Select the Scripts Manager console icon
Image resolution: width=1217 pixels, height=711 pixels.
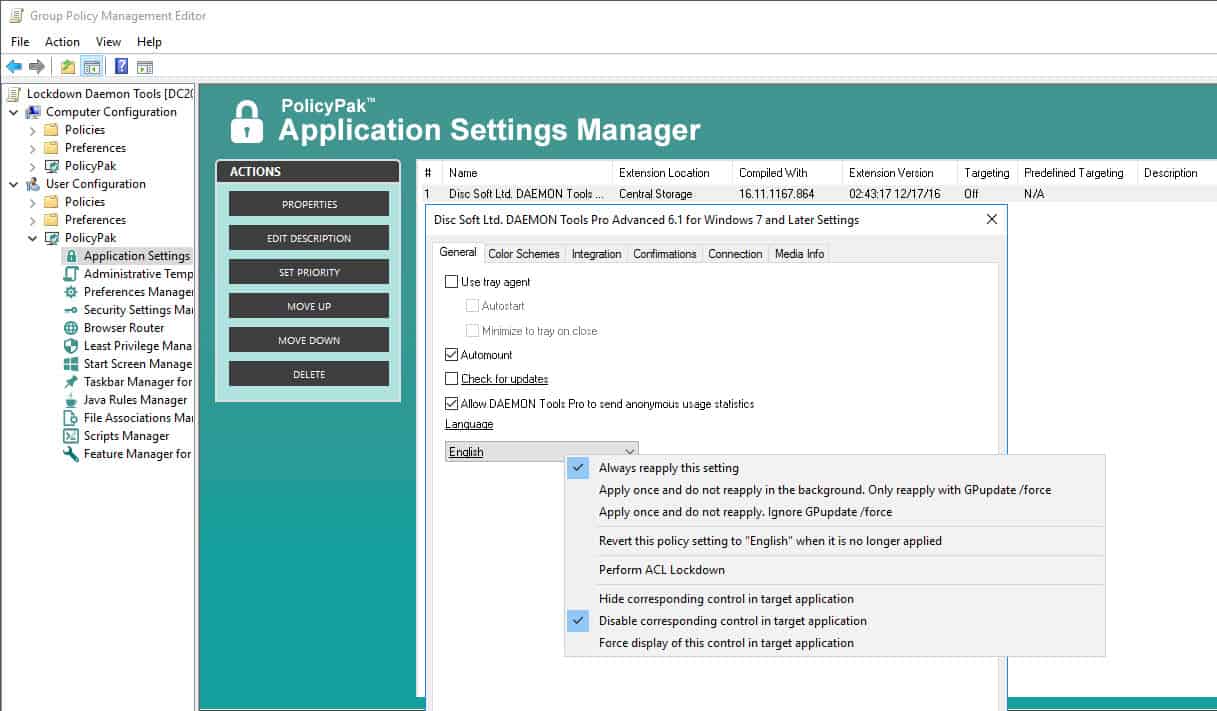click(x=71, y=436)
